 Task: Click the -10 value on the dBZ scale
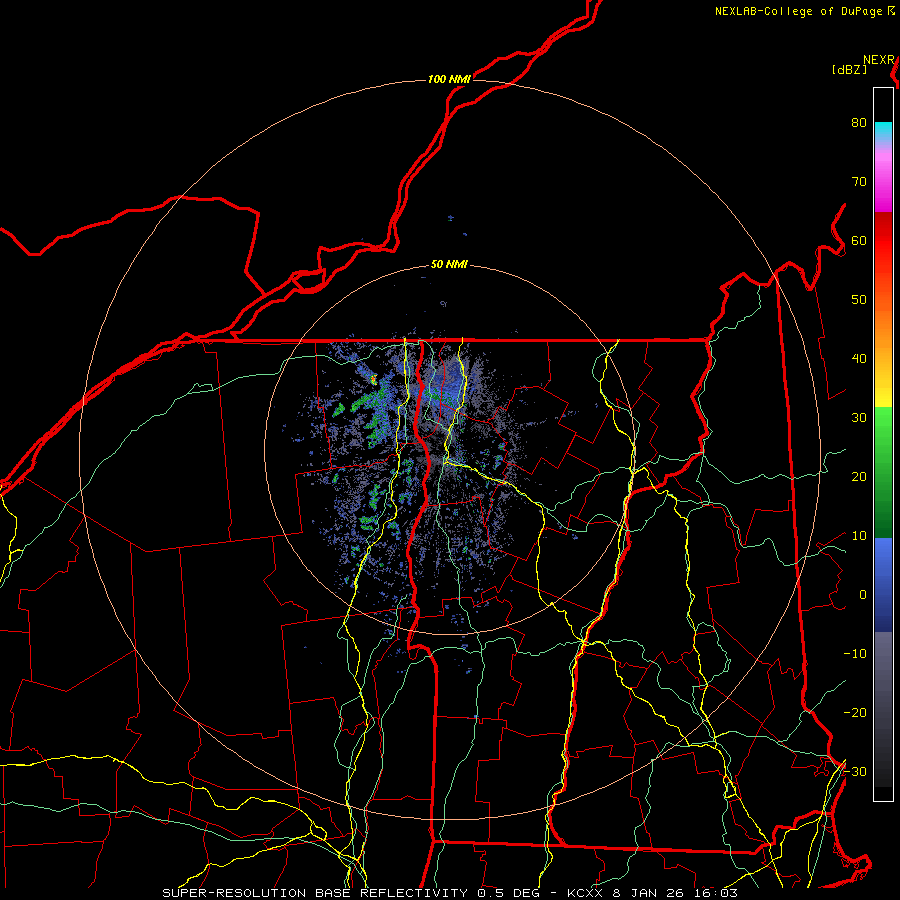point(855,654)
